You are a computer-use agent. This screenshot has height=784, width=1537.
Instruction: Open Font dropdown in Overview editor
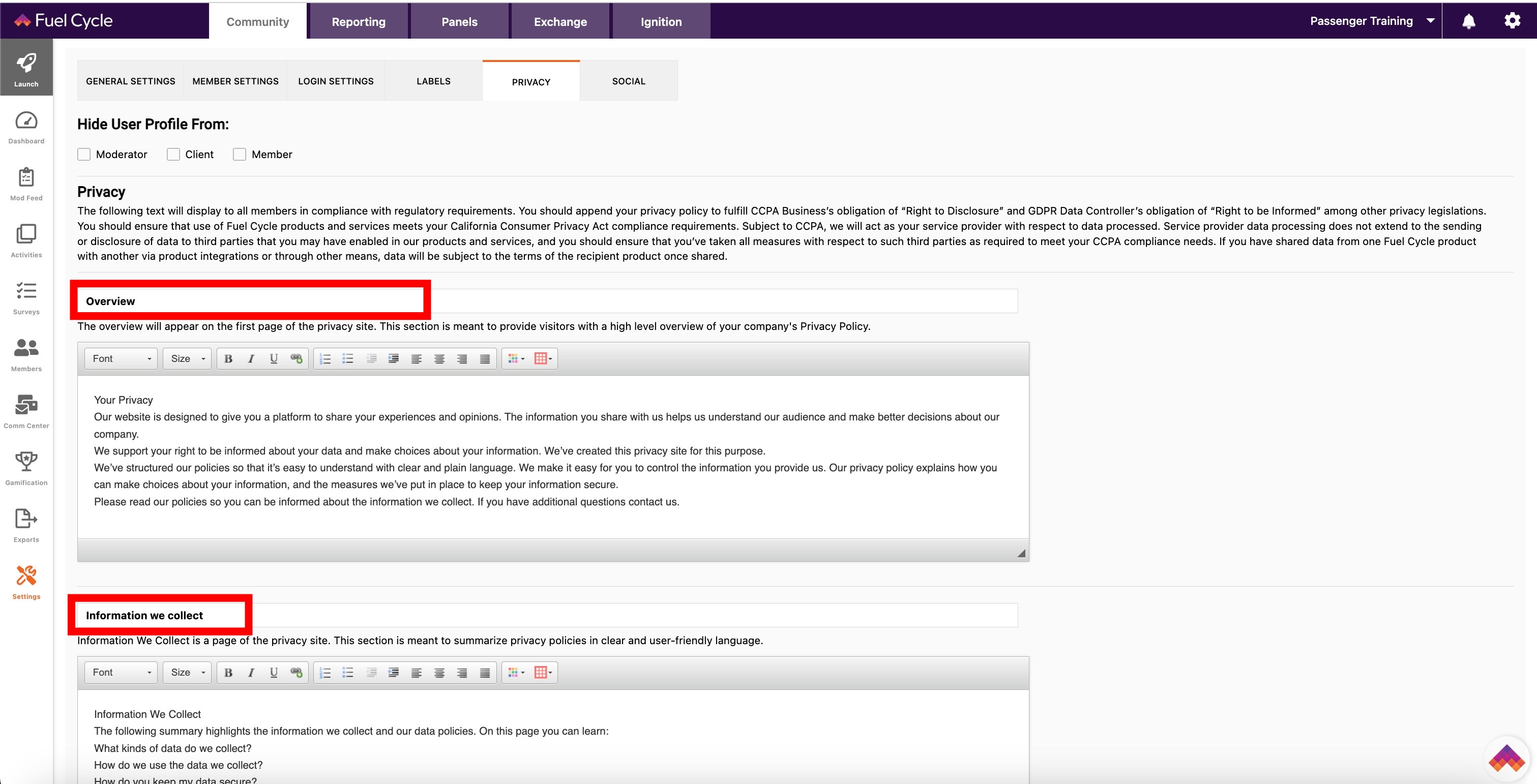pyautogui.click(x=121, y=358)
